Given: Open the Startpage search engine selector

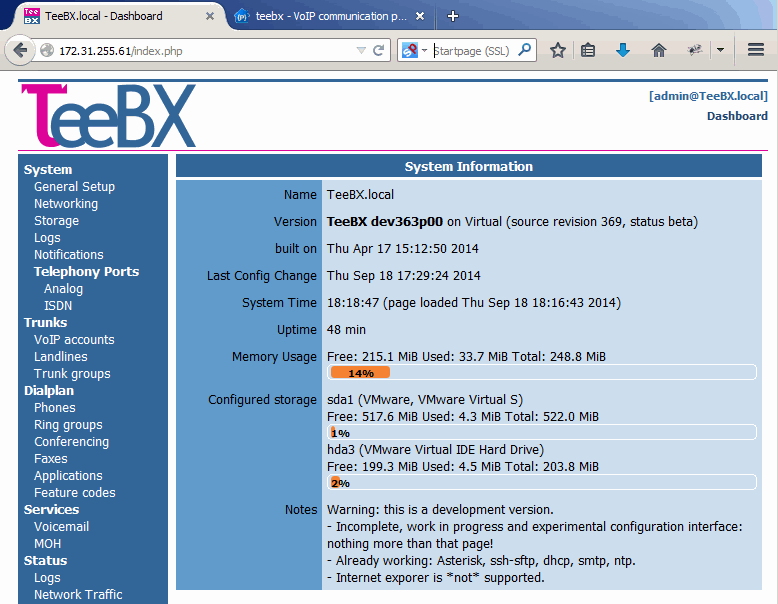Looking at the screenshot, I should coord(414,51).
